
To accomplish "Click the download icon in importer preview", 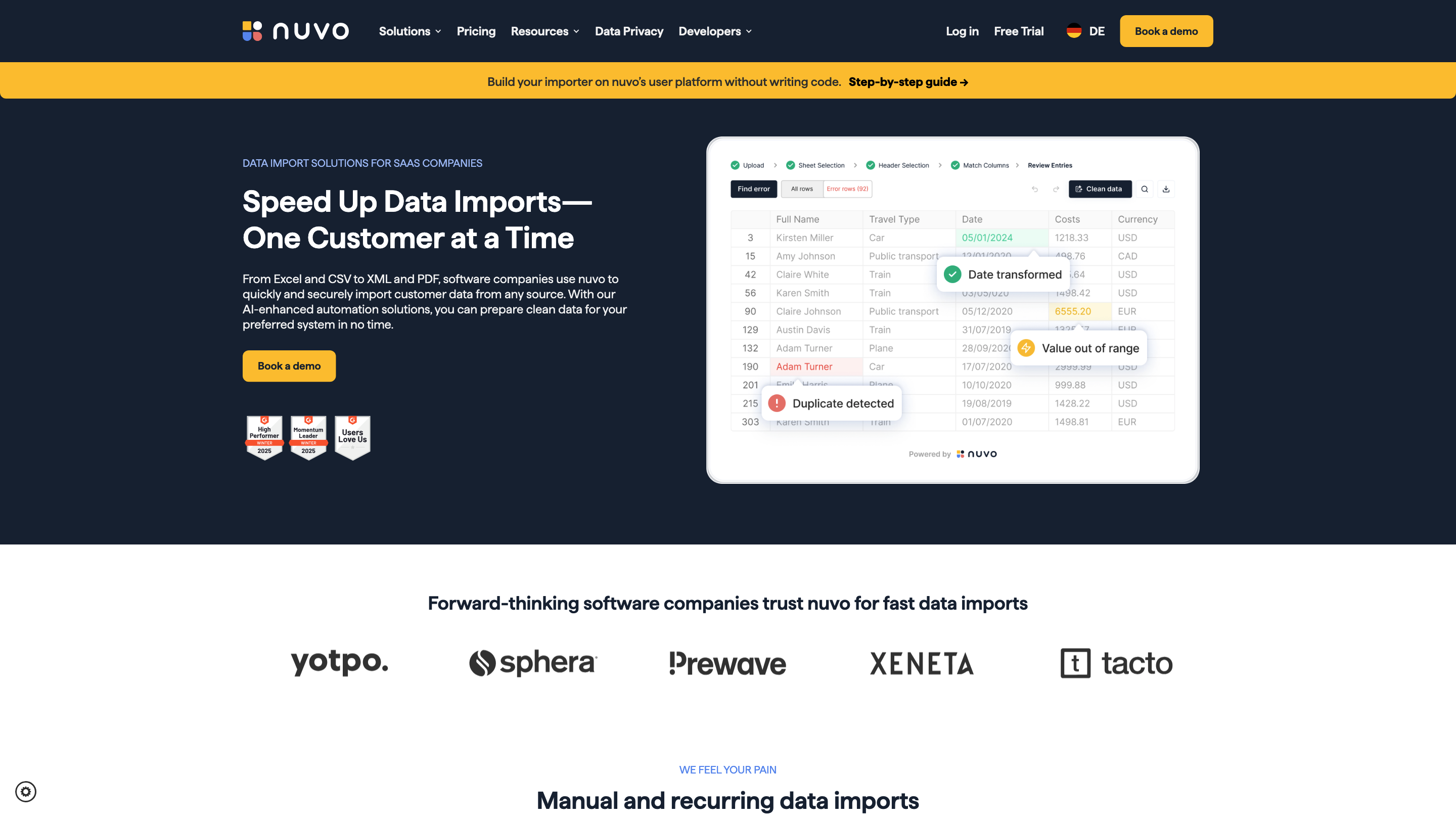I will pyautogui.click(x=1165, y=189).
